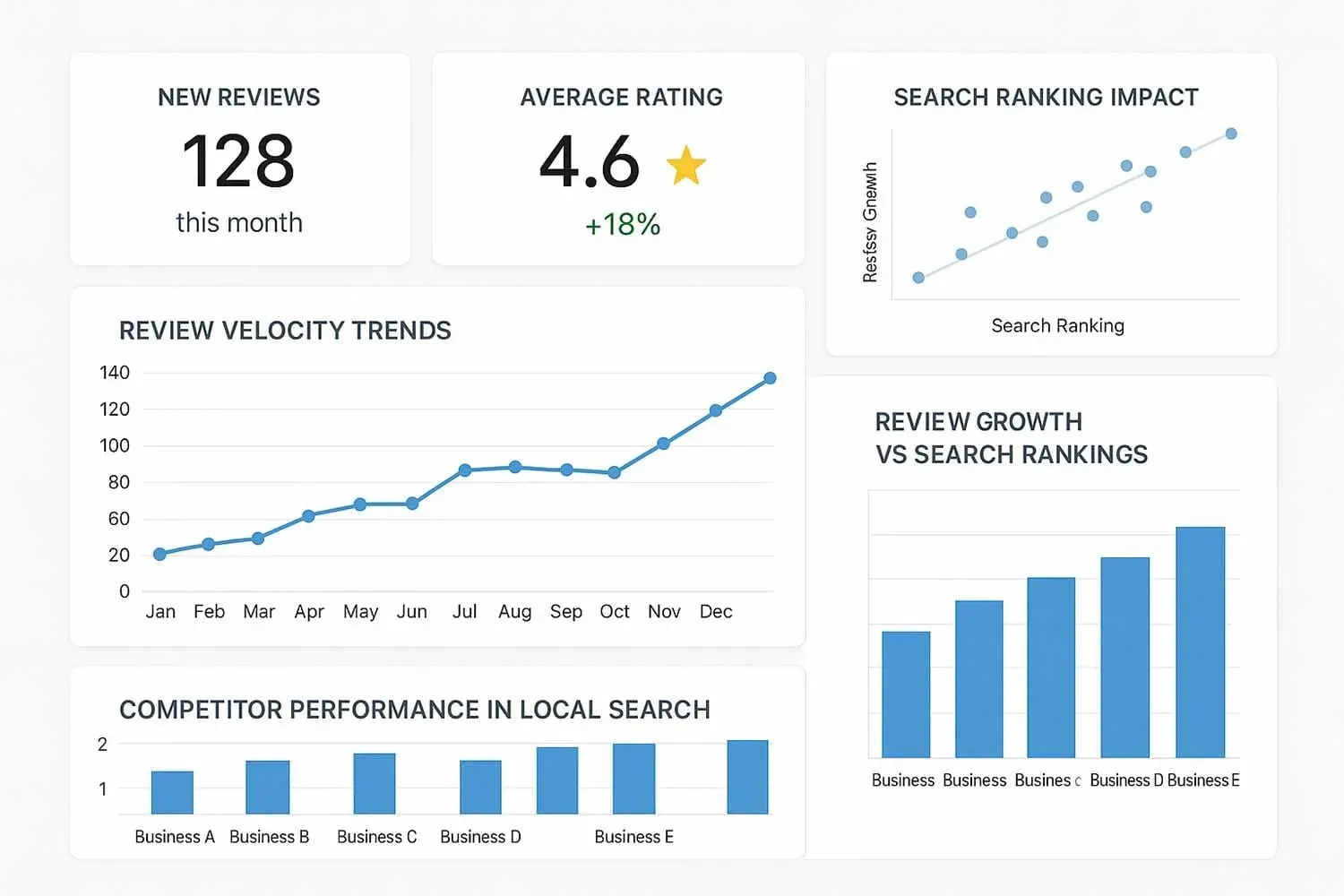Click the April marker on the velocity trend line
The width and height of the screenshot is (1344, 896).
[309, 515]
